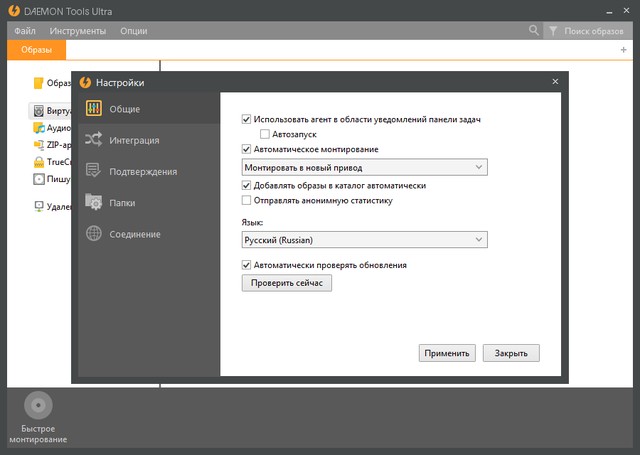Select the yellow Образы folder icon
This screenshot has height=455, width=640.
[38, 83]
